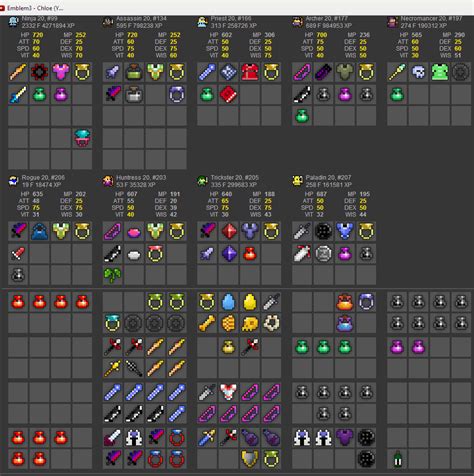Click the red shuriken in Ninja's equipment
Screen dimensions: 474x476
pos(39,72)
